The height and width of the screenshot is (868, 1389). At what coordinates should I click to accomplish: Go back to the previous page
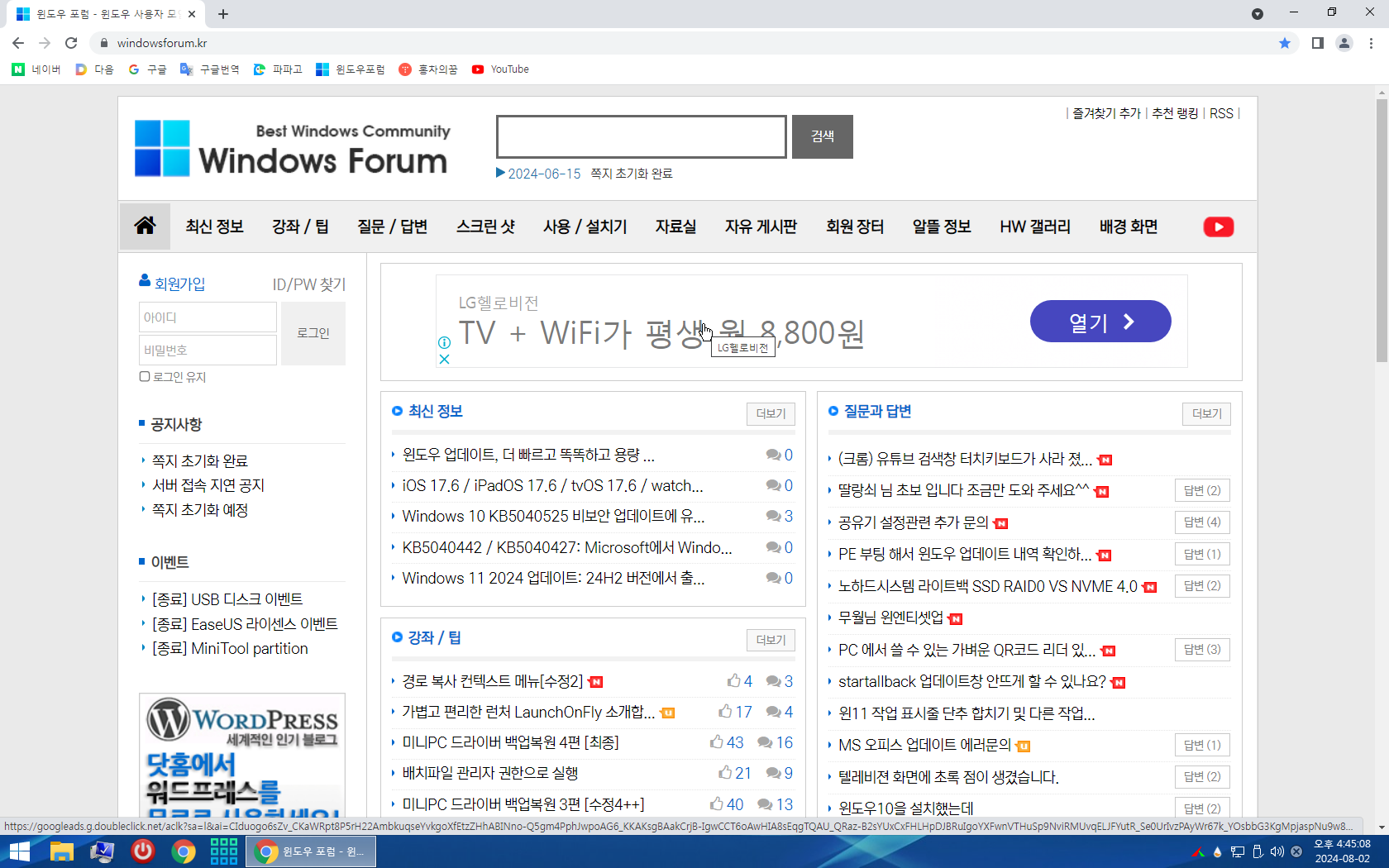tap(18, 43)
